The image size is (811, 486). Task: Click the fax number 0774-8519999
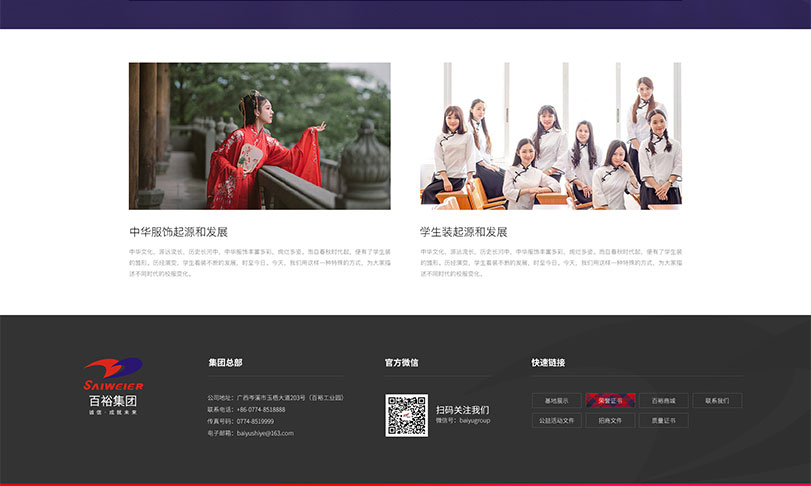click(x=256, y=421)
